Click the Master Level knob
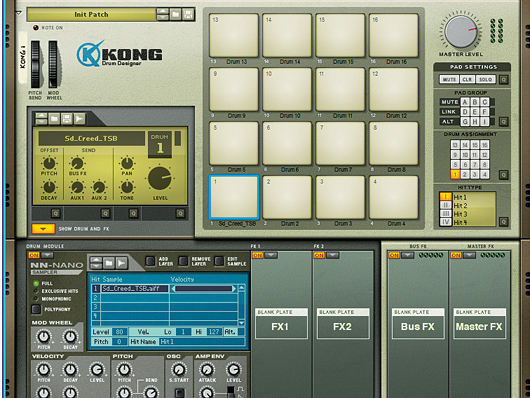Screen dimensions: 530x398 [x=461, y=31]
